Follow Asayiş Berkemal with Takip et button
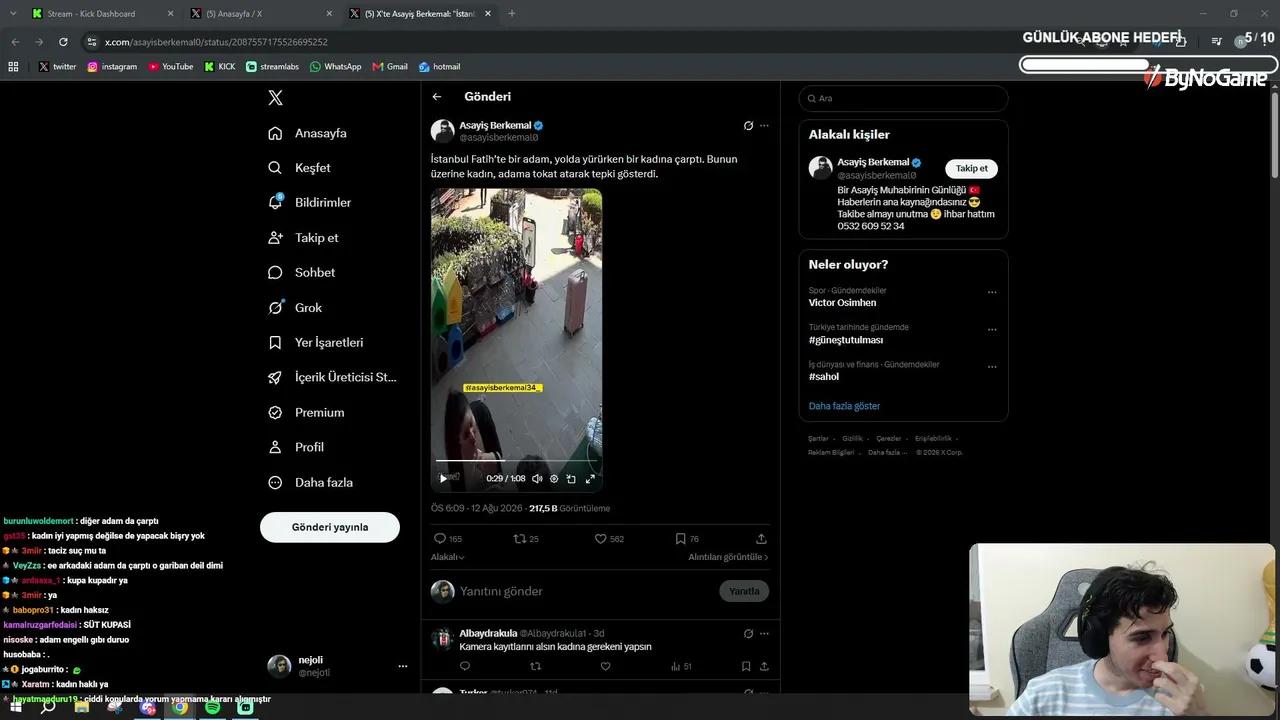This screenshot has height=720, width=1280. click(972, 168)
